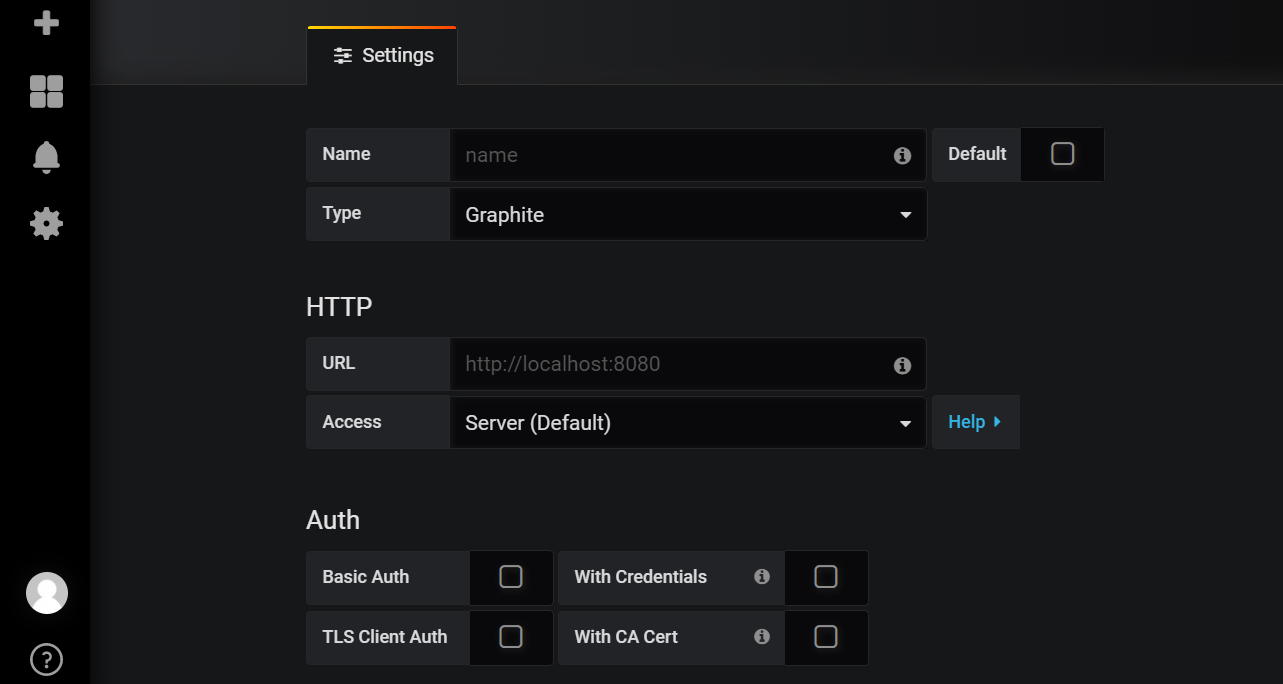Enable the Basic Auth checkbox
1283x684 pixels.
(x=511, y=577)
